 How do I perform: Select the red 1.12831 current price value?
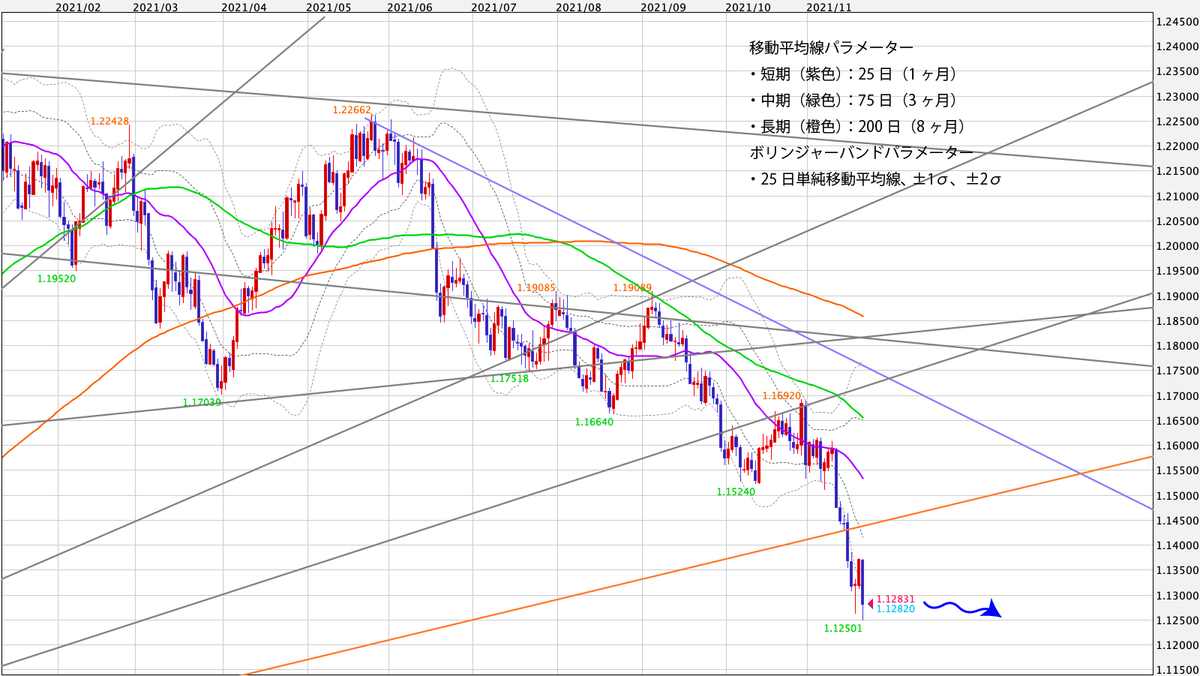click(894, 599)
